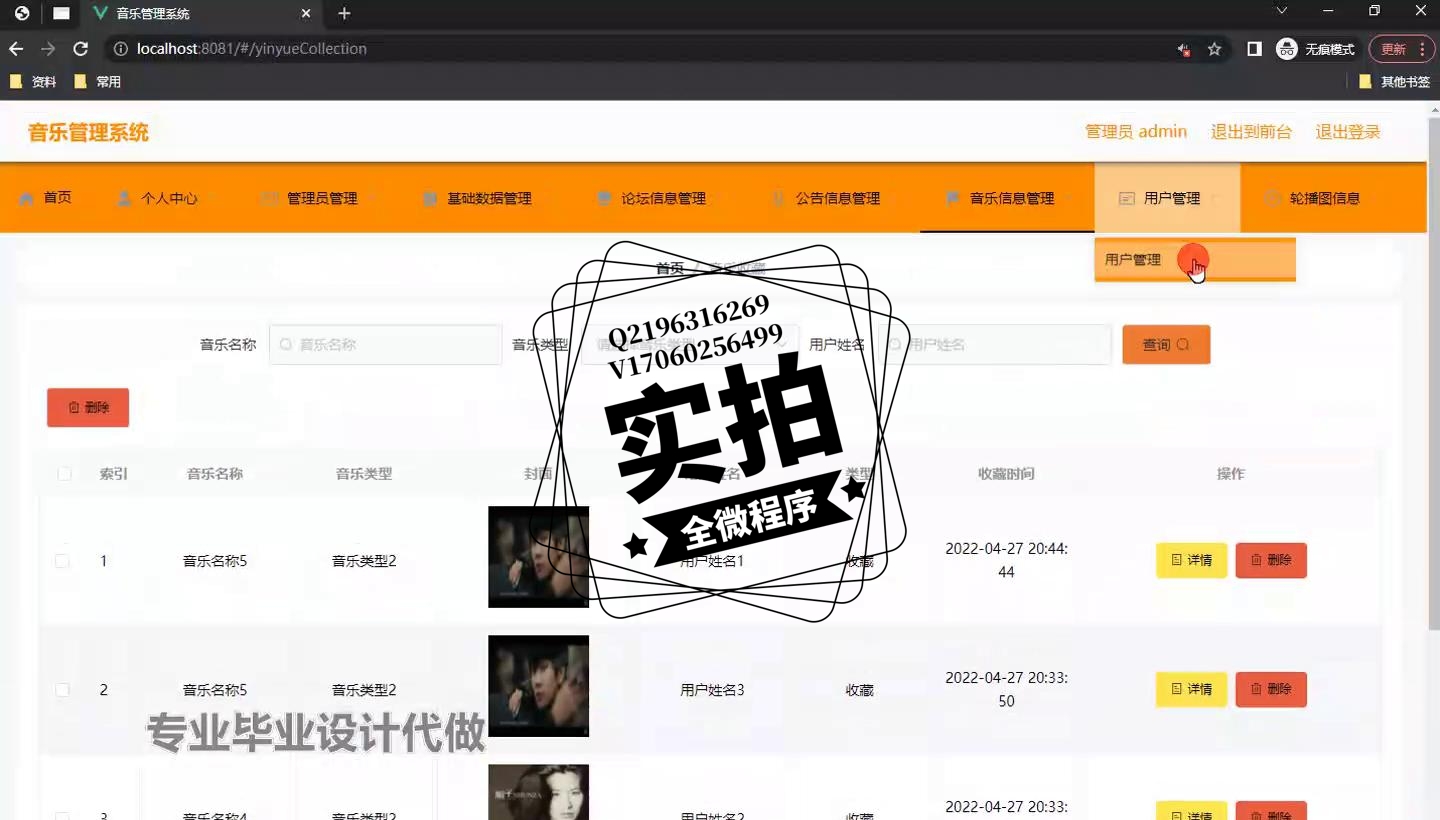Expand the 用户管理 top menu
This screenshot has height=820, width=1440.
(x=1167, y=198)
